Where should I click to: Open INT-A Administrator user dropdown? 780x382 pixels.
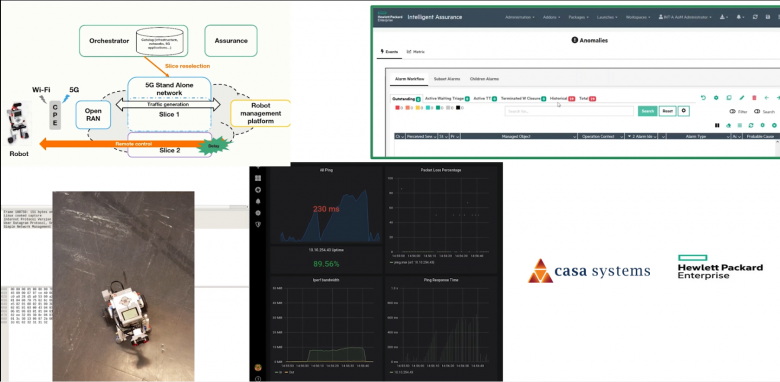coord(685,17)
